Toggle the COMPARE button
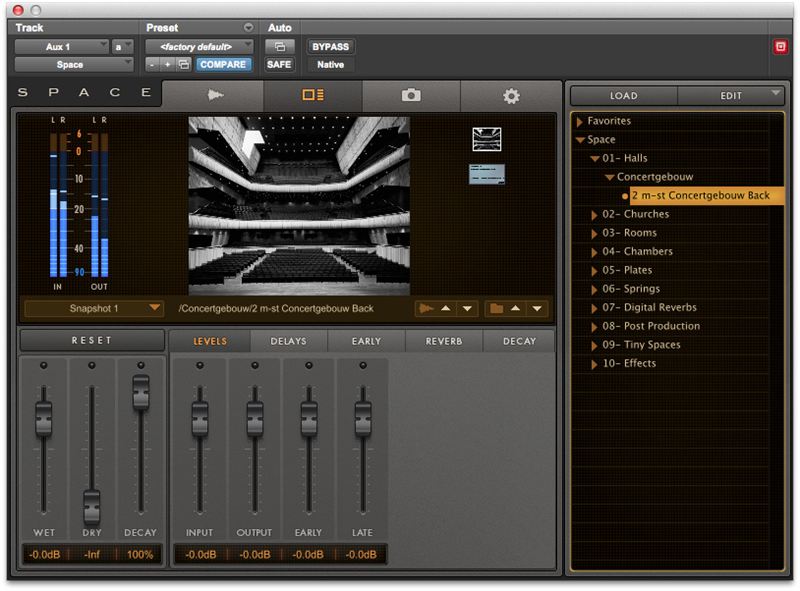 pyautogui.click(x=223, y=64)
